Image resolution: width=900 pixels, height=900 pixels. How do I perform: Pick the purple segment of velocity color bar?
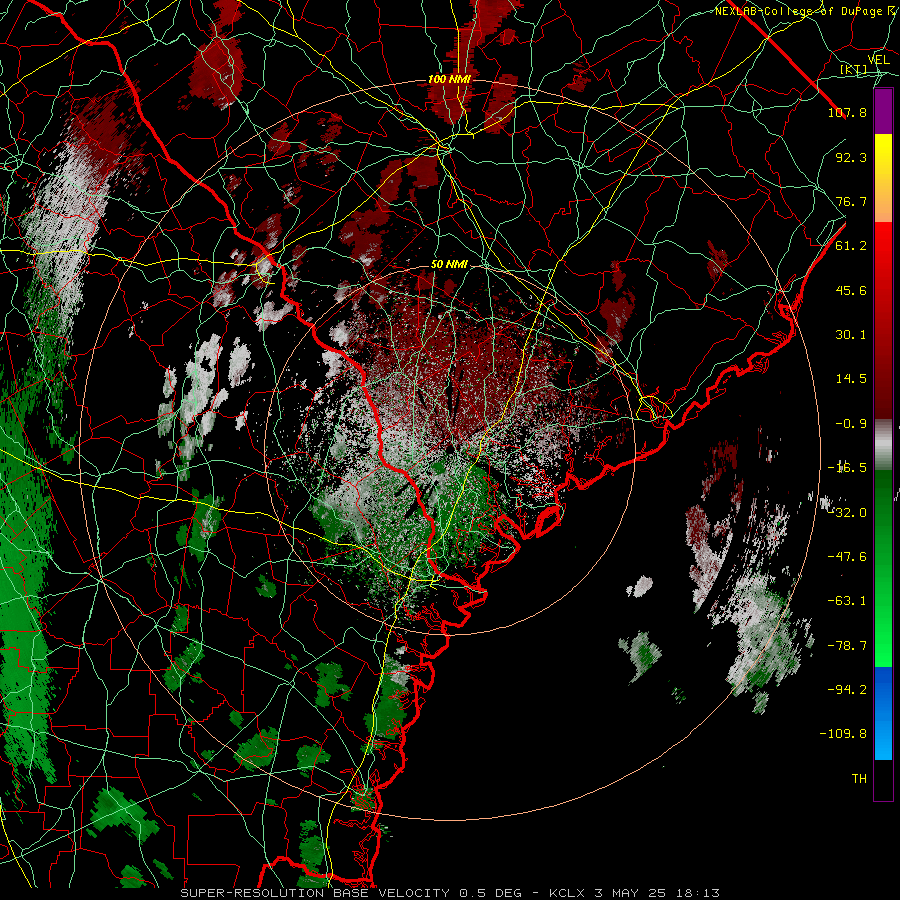883,112
